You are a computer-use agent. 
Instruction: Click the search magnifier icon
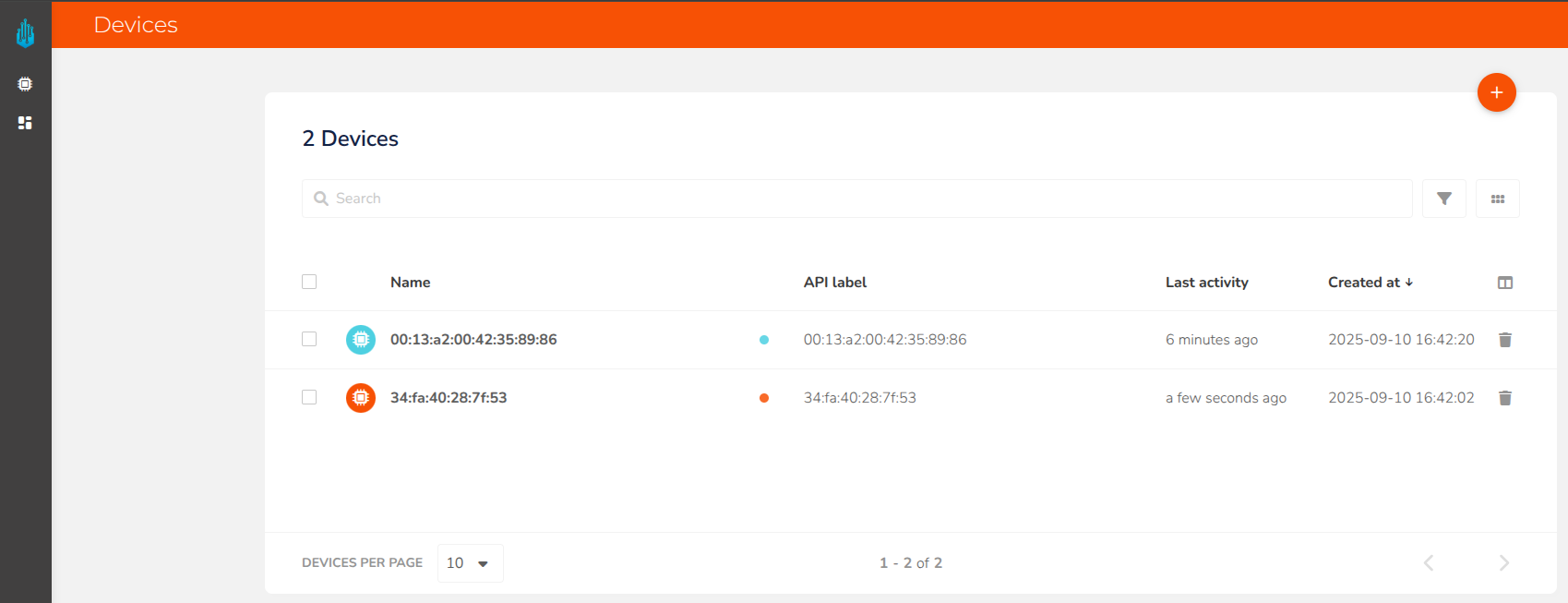(x=321, y=199)
